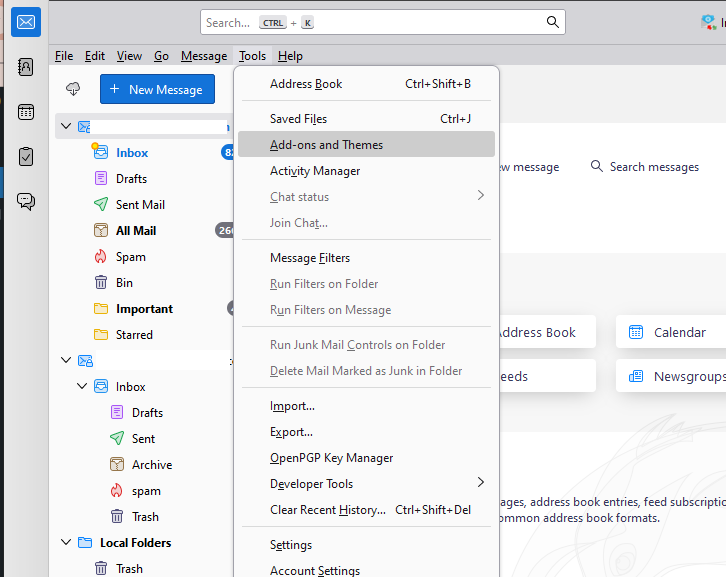Open the Go menu
The height and width of the screenshot is (586, 726).
coord(161,56)
